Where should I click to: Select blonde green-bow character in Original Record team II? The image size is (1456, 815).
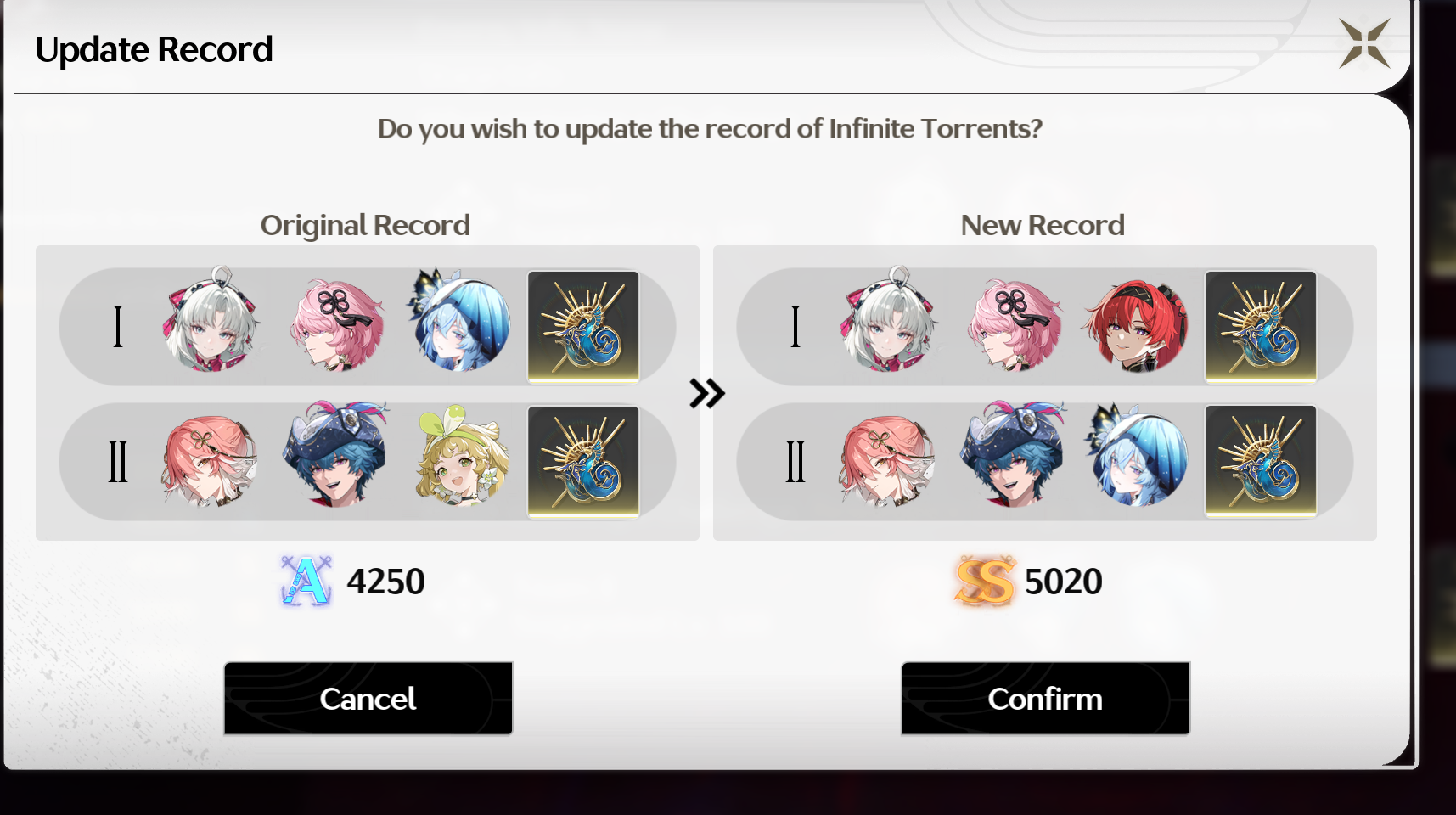click(x=462, y=457)
